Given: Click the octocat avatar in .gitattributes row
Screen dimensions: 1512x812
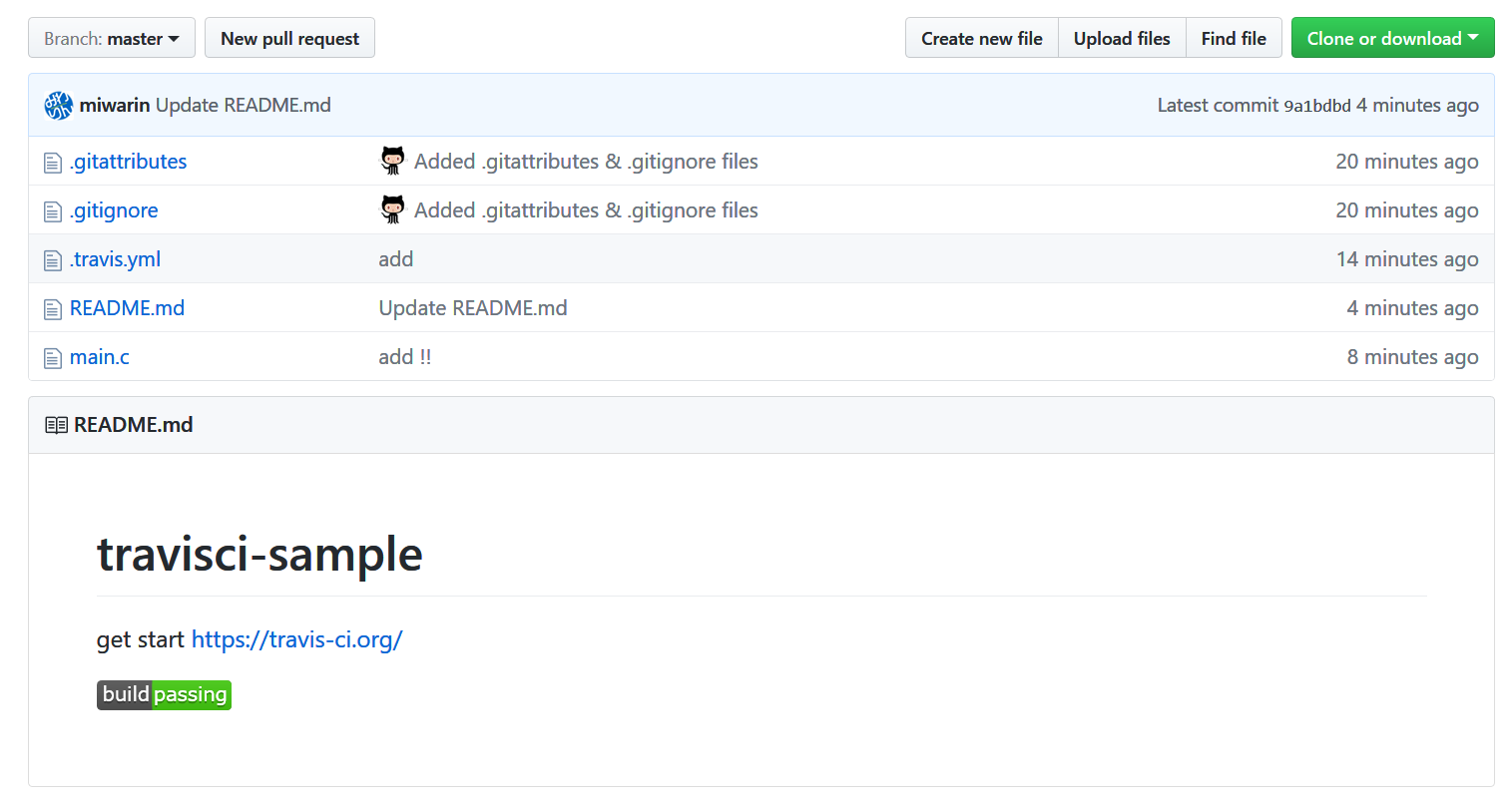Looking at the screenshot, I should click(393, 161).
